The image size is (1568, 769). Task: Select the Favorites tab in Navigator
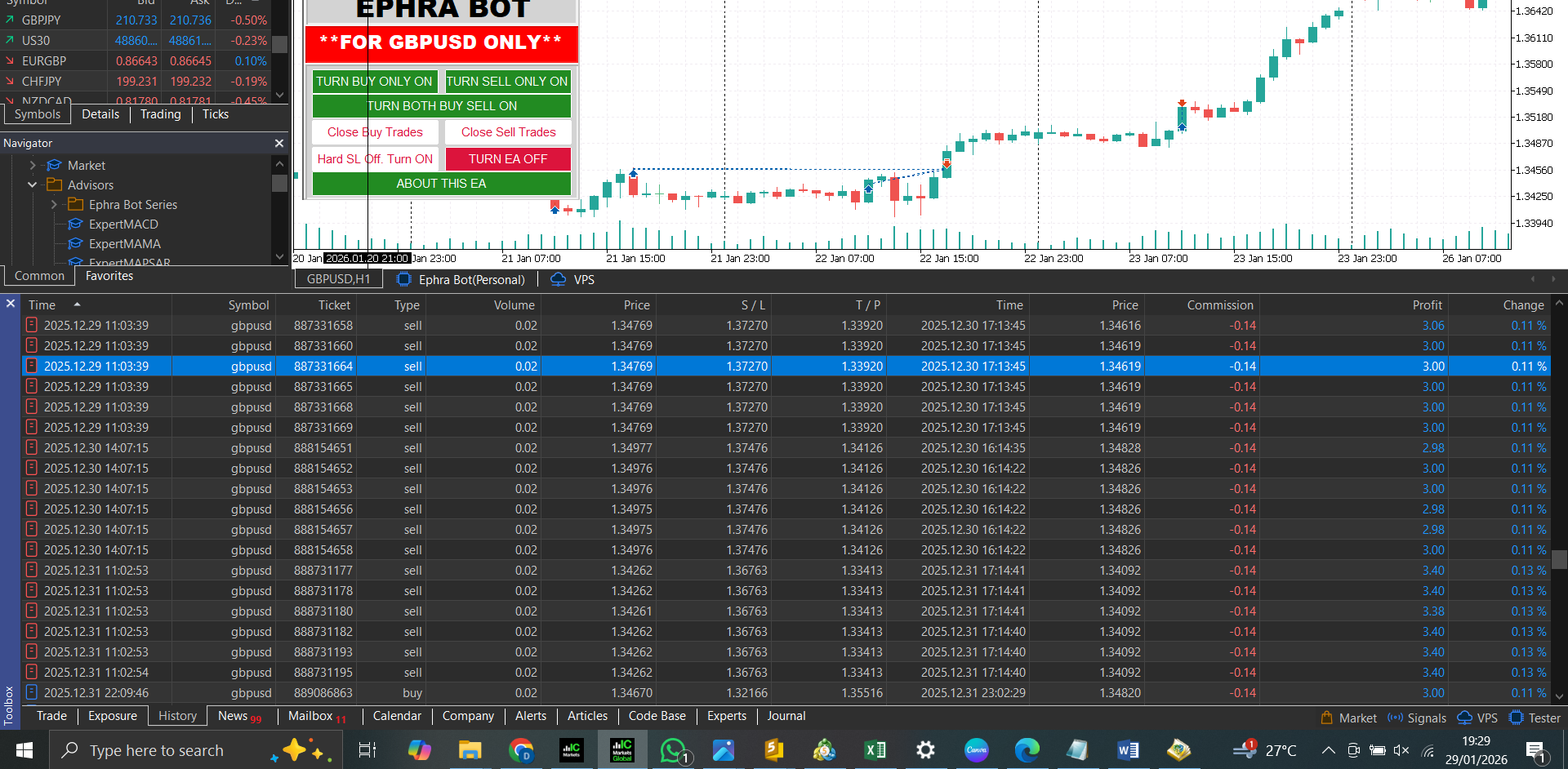click(109, 276)
